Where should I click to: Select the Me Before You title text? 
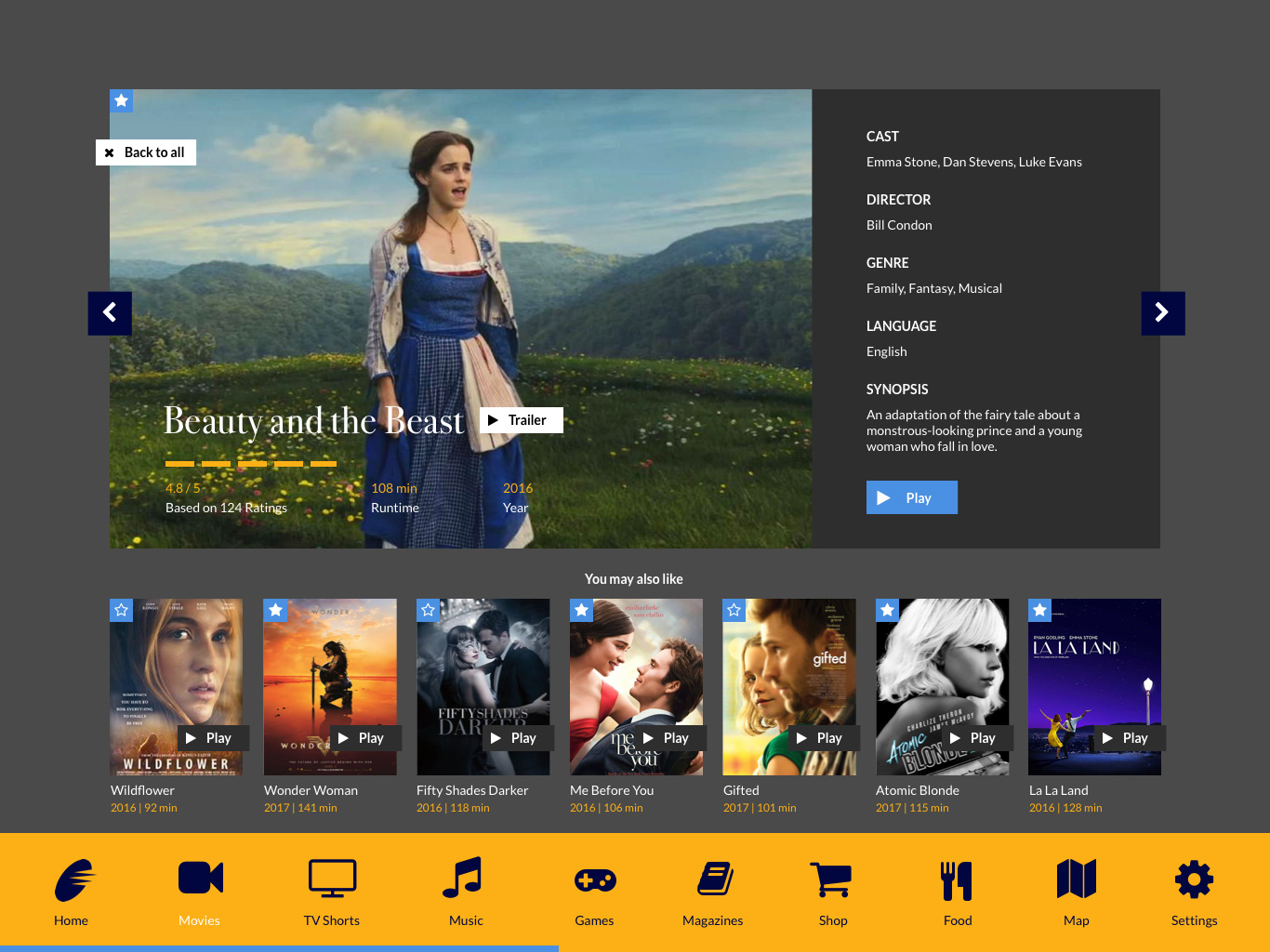pos(612,790)
